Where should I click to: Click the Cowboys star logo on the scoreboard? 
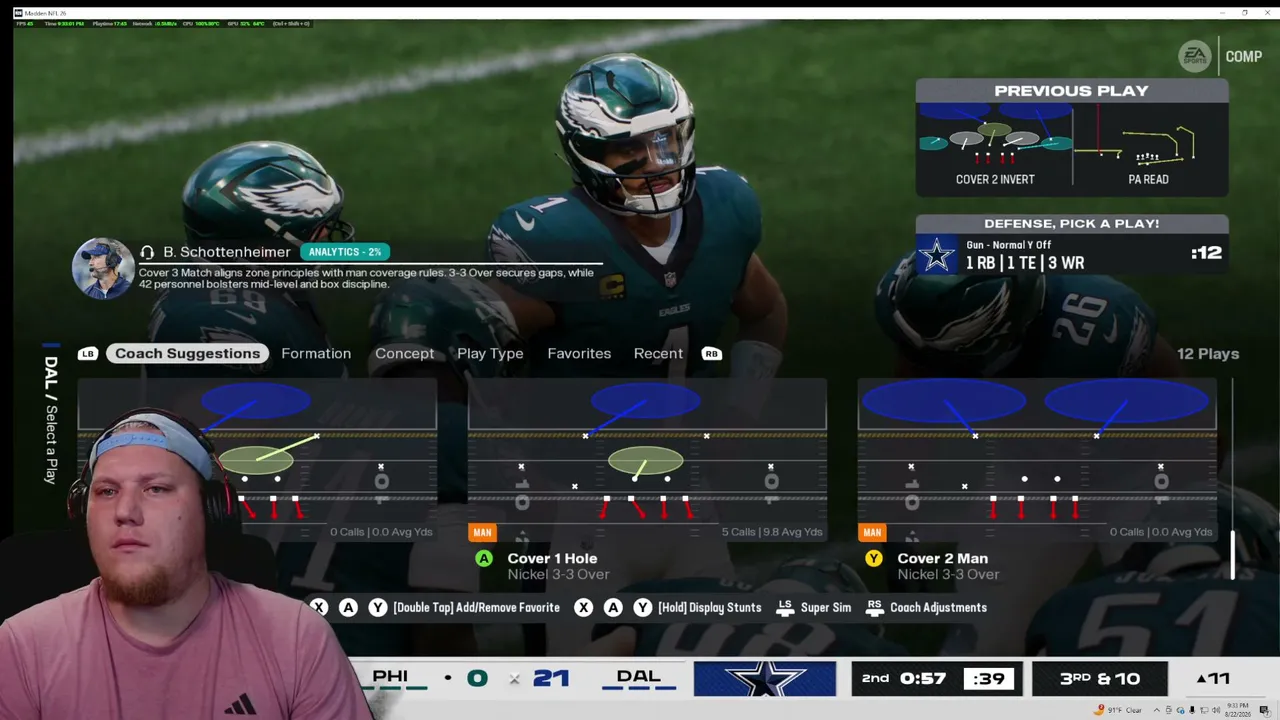coord(765,679)
